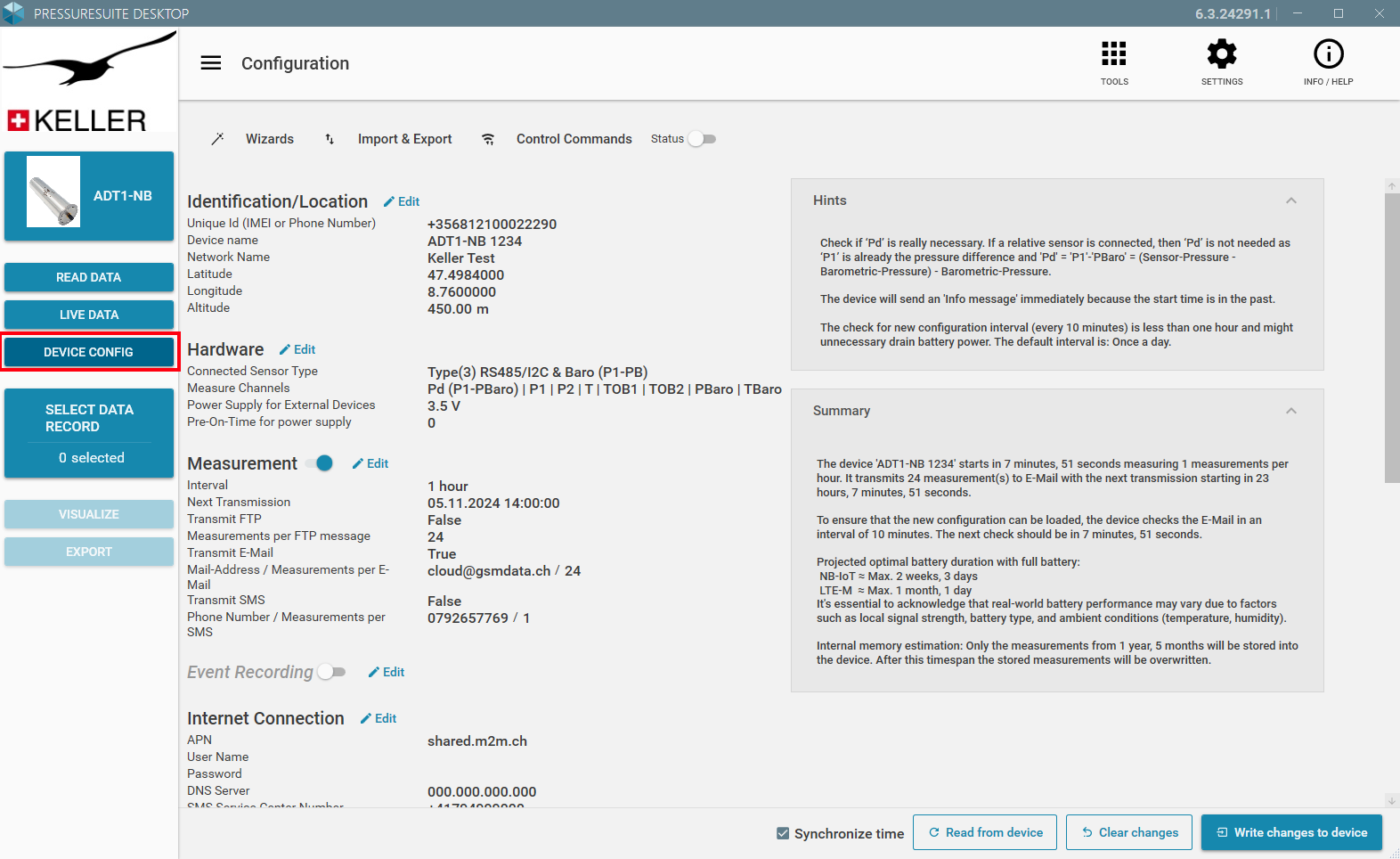
Task: Click the altitude value 450.00 m
Action: 458,309
